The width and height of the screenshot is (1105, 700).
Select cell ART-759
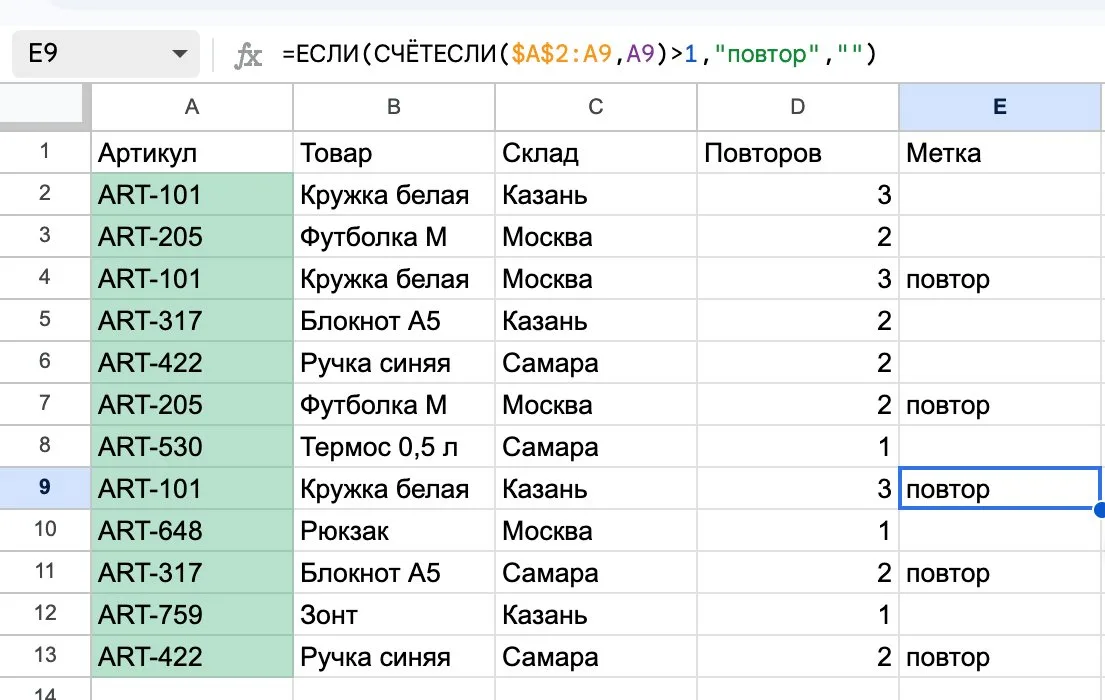coord(192,613)
